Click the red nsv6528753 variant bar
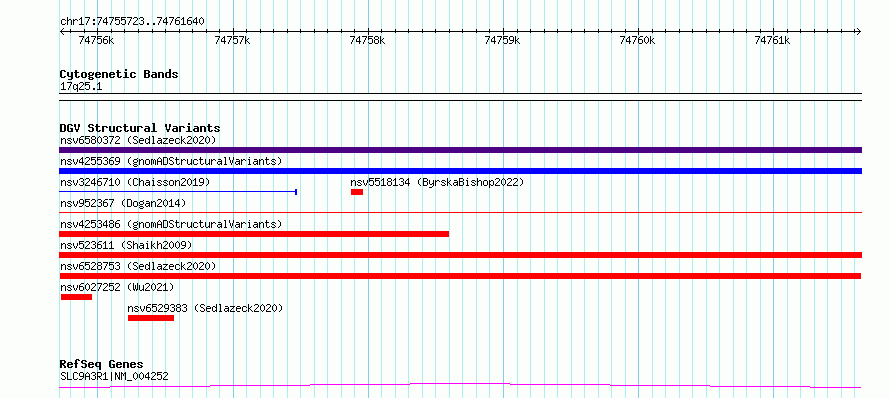890x398 pixels. coord(460,276)
